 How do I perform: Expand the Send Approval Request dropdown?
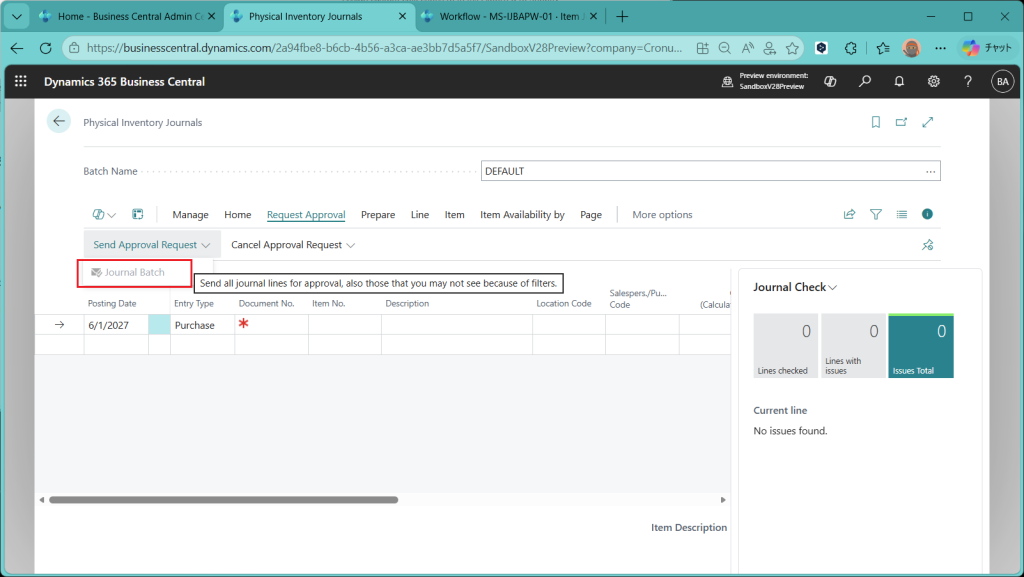[152, 245]
